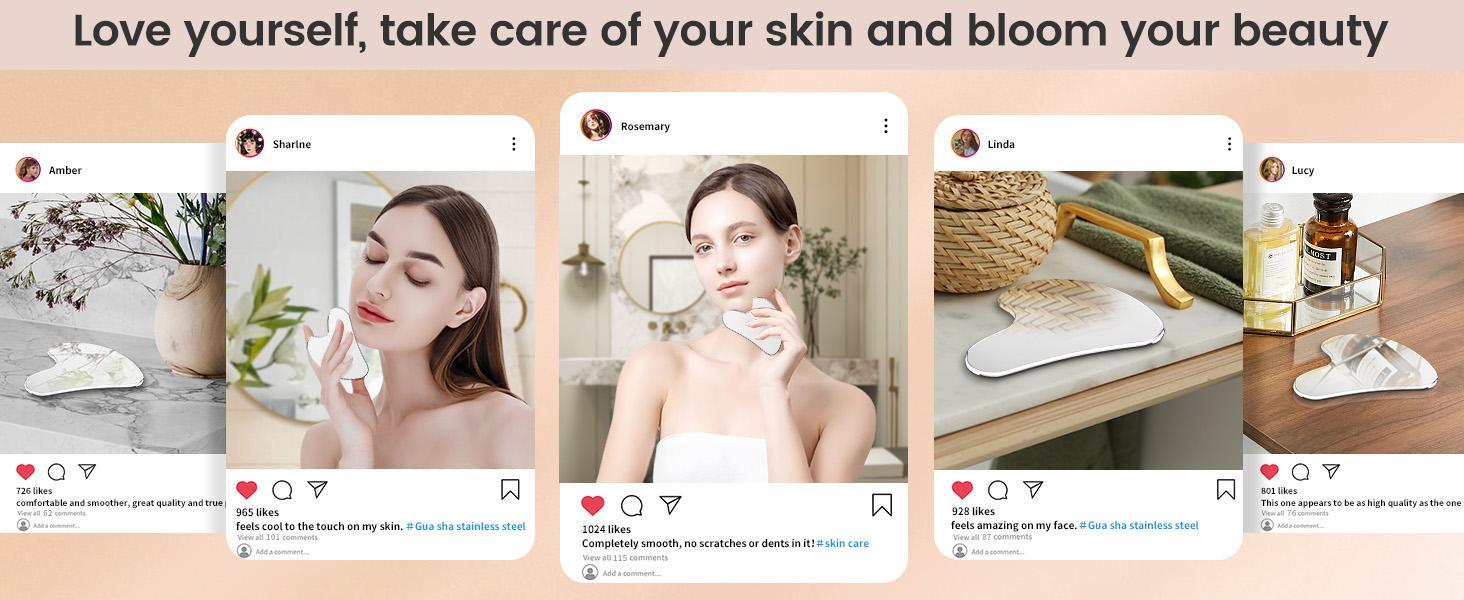The image size is (1464, 600).
Task: Bookmark Rosemary's post
Action: tap(882, 505)
